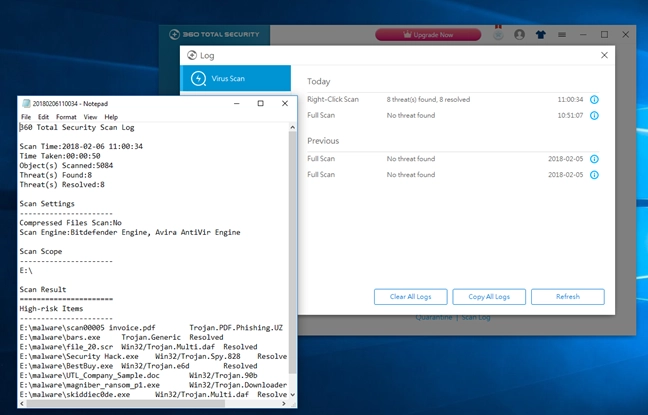The height and width of the screenshot is (415, 648).
Task: Click '8 threat(s) found, 8 resolved' text
Action: [428, 100]
